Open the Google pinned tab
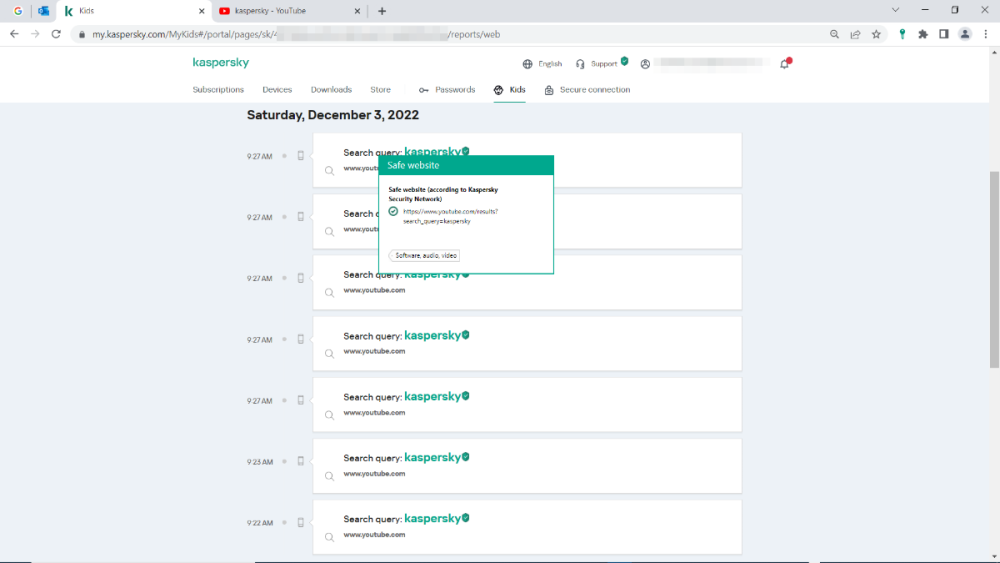 click(x=18, y=11)
